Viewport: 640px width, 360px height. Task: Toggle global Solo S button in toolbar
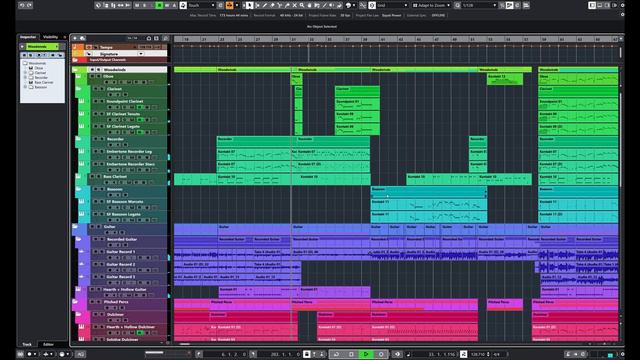[144, 5]
